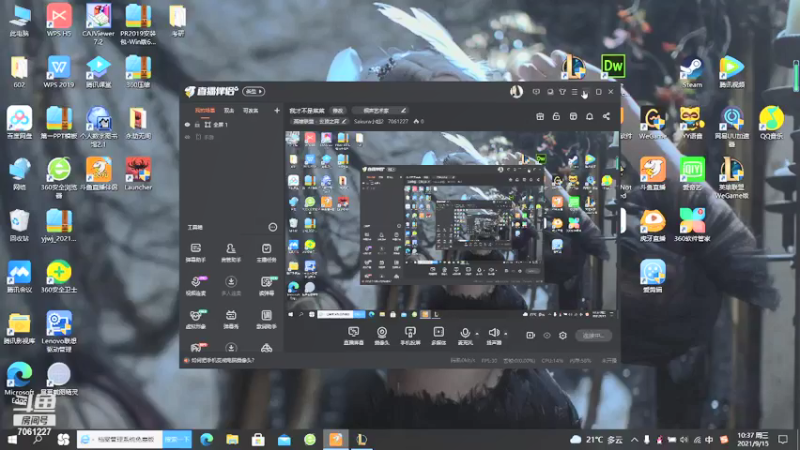
Task: Open the hamburger menu in title bar
Action: point(574,92)
